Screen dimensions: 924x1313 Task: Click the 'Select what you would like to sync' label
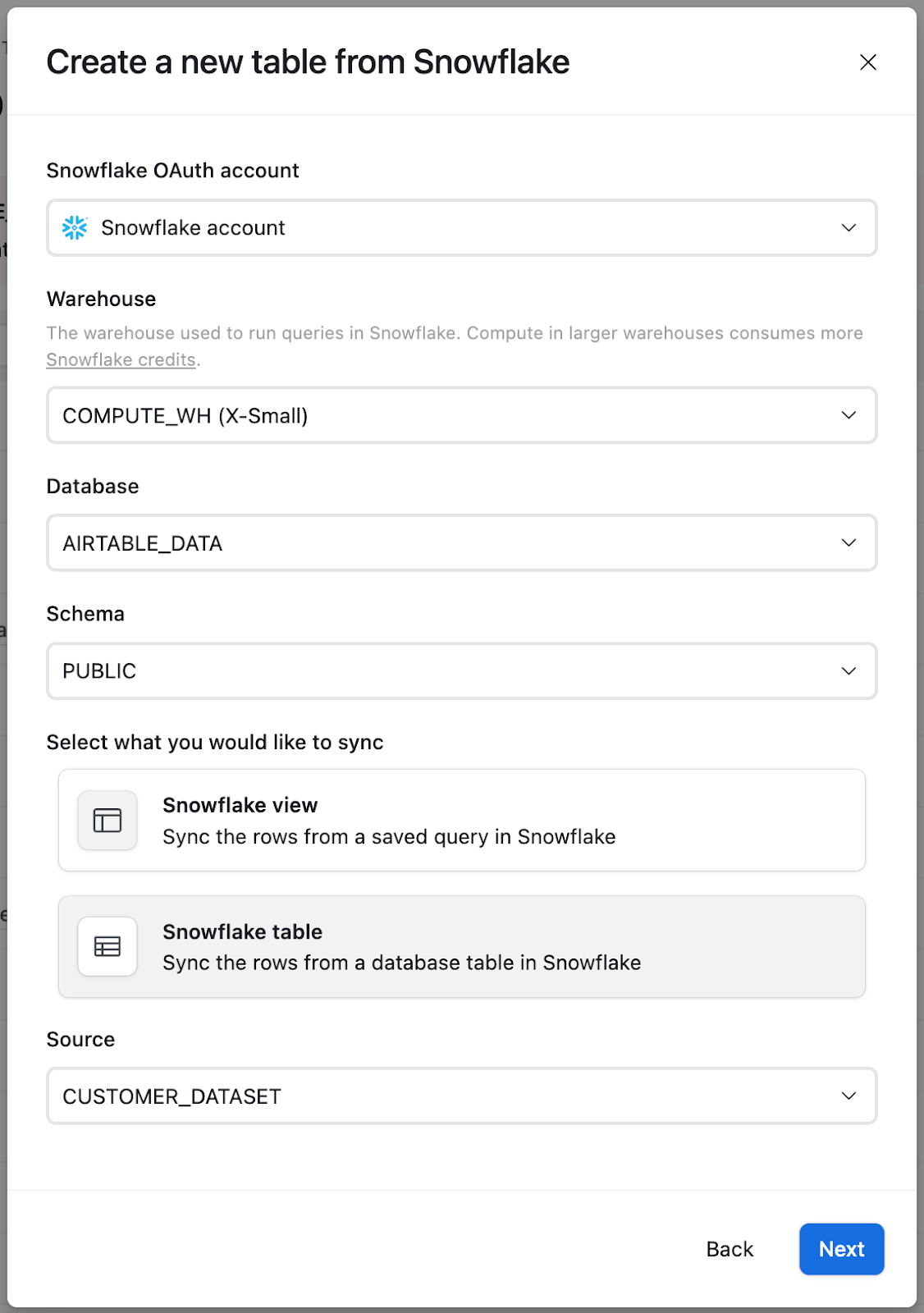[x=215, y=742]
